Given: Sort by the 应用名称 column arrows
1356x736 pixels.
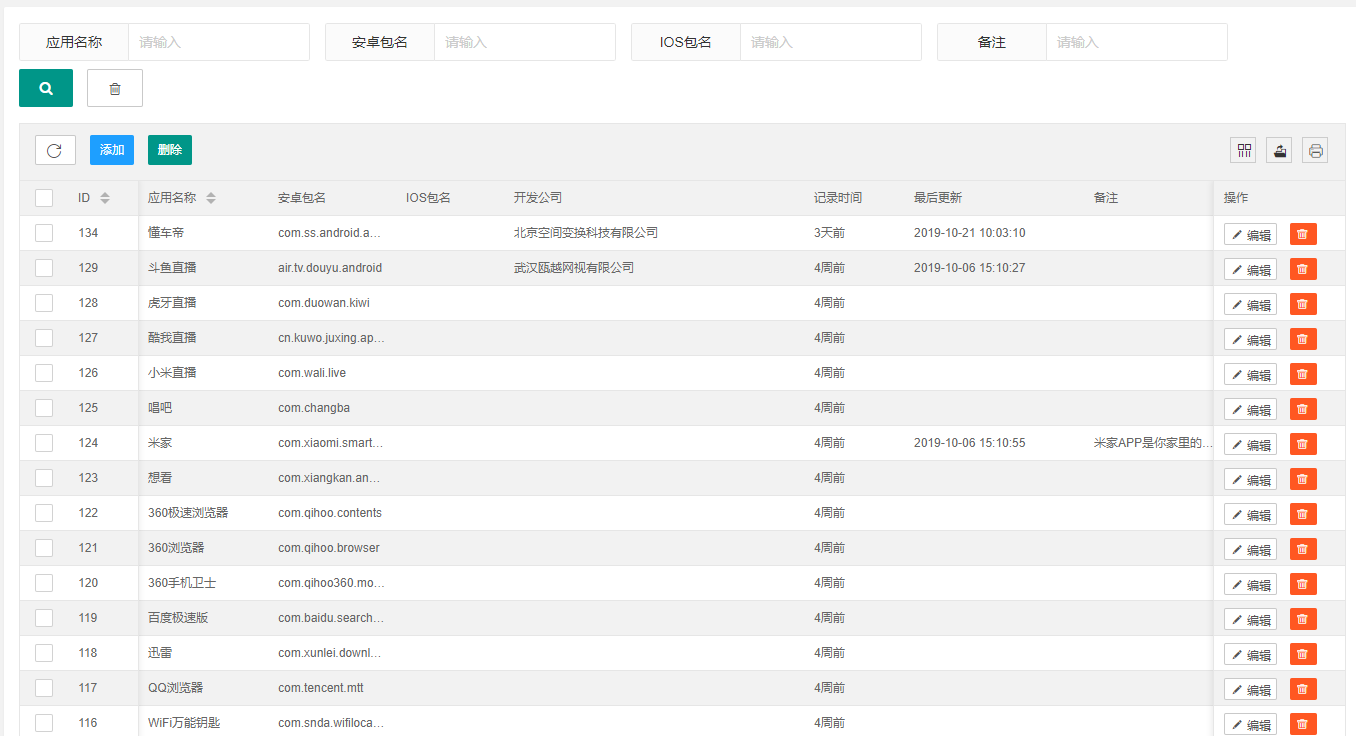Looking at the screenshot, I should click(x=211, y=198).
